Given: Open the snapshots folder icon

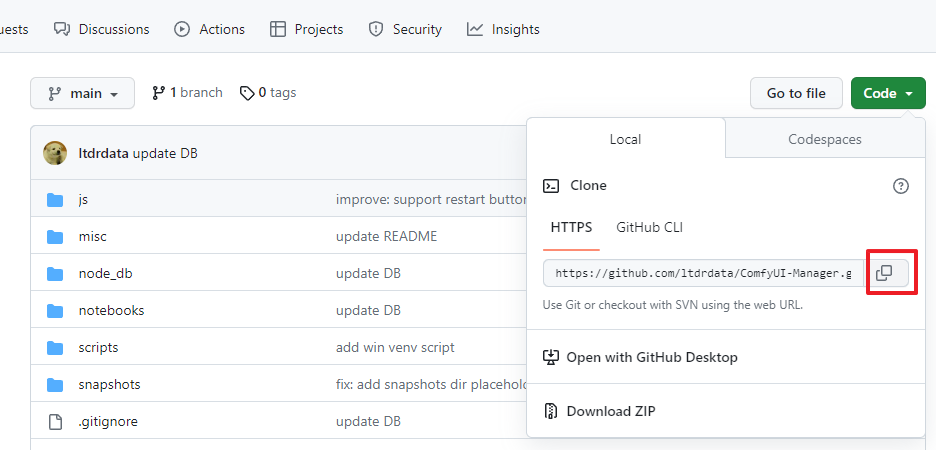Looking at the screenshot, I should [55, 385].
